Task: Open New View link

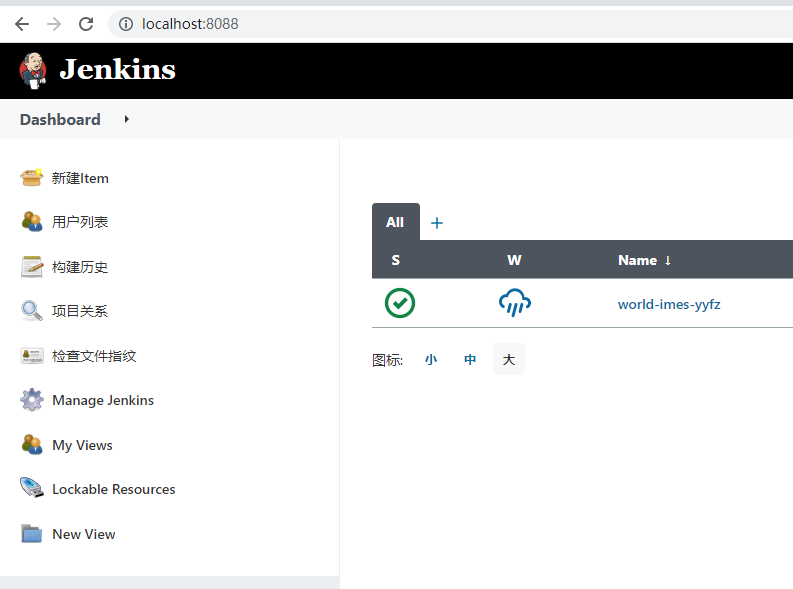Action: click(x=84, y=534)
